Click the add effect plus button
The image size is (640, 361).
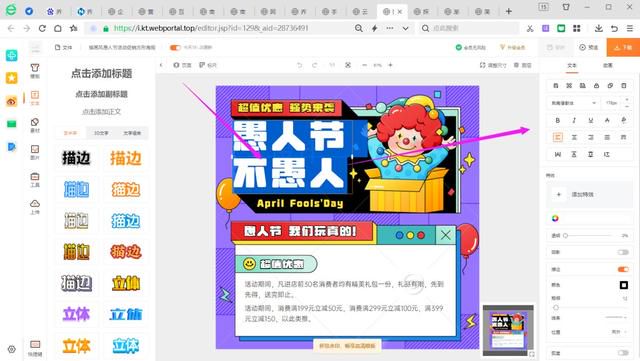559,194
